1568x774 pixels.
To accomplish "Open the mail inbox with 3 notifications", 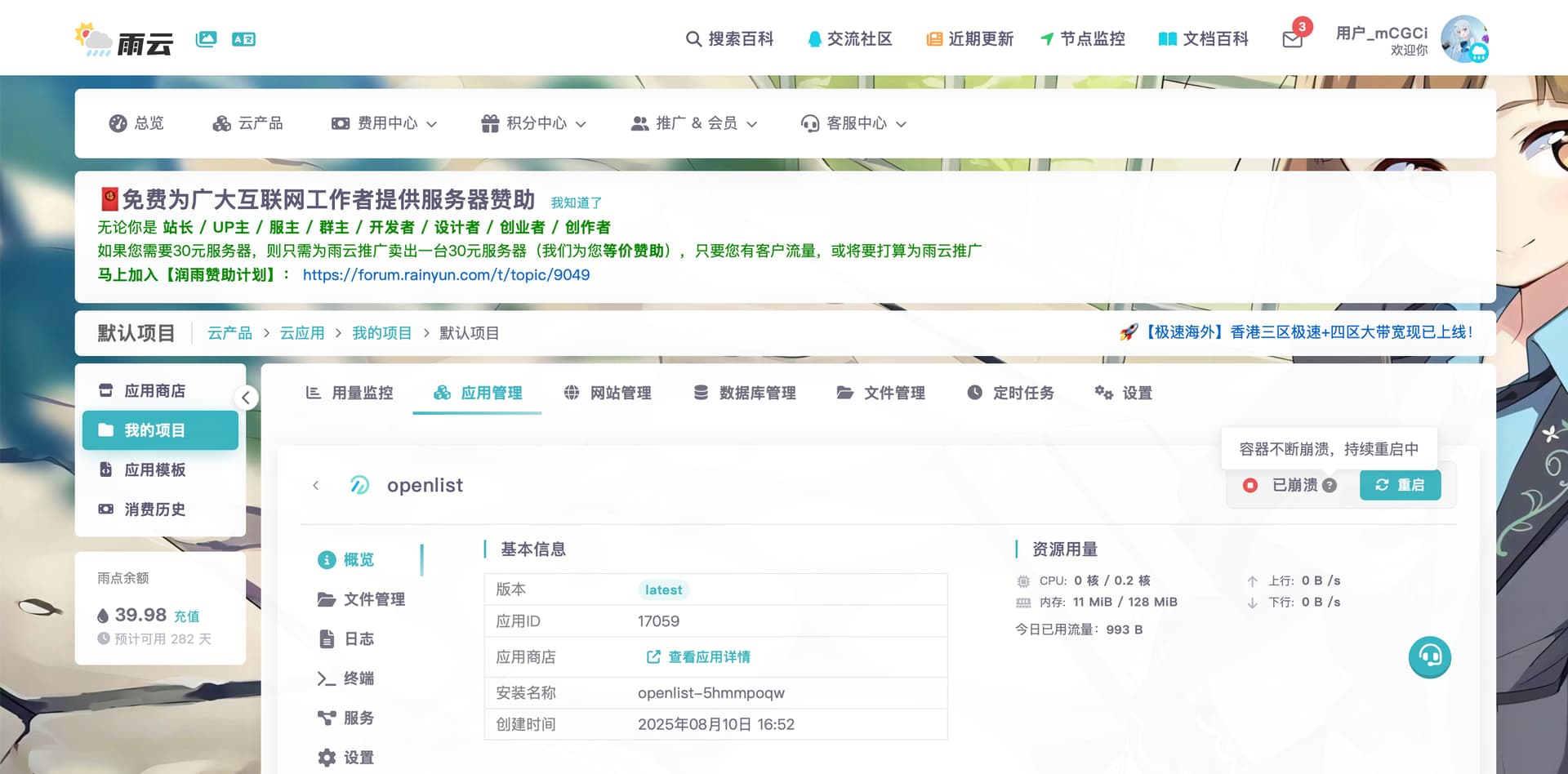I will tap(1293, 38).
